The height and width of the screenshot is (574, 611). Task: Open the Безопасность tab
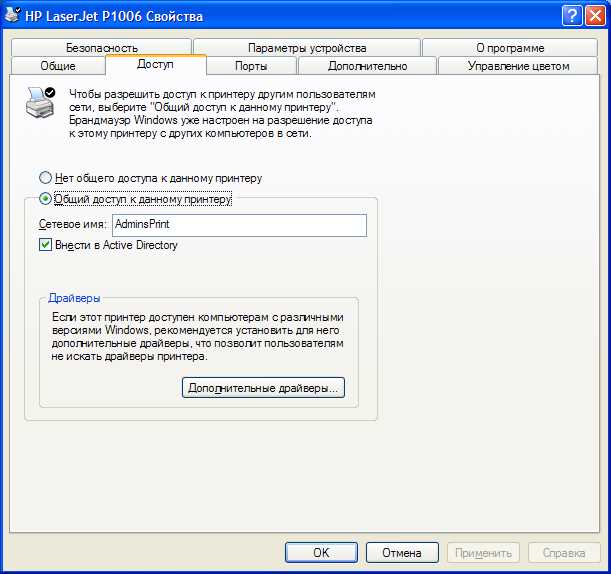102,48
